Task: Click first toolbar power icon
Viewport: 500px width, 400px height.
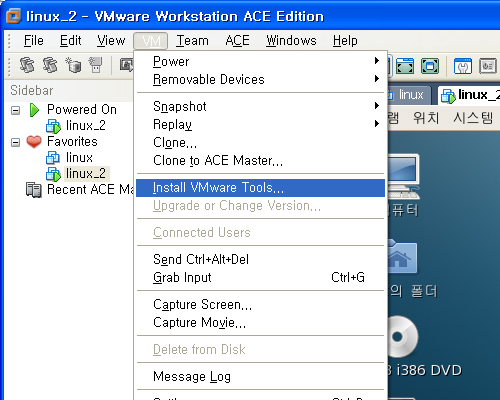Action: point(27,65)
